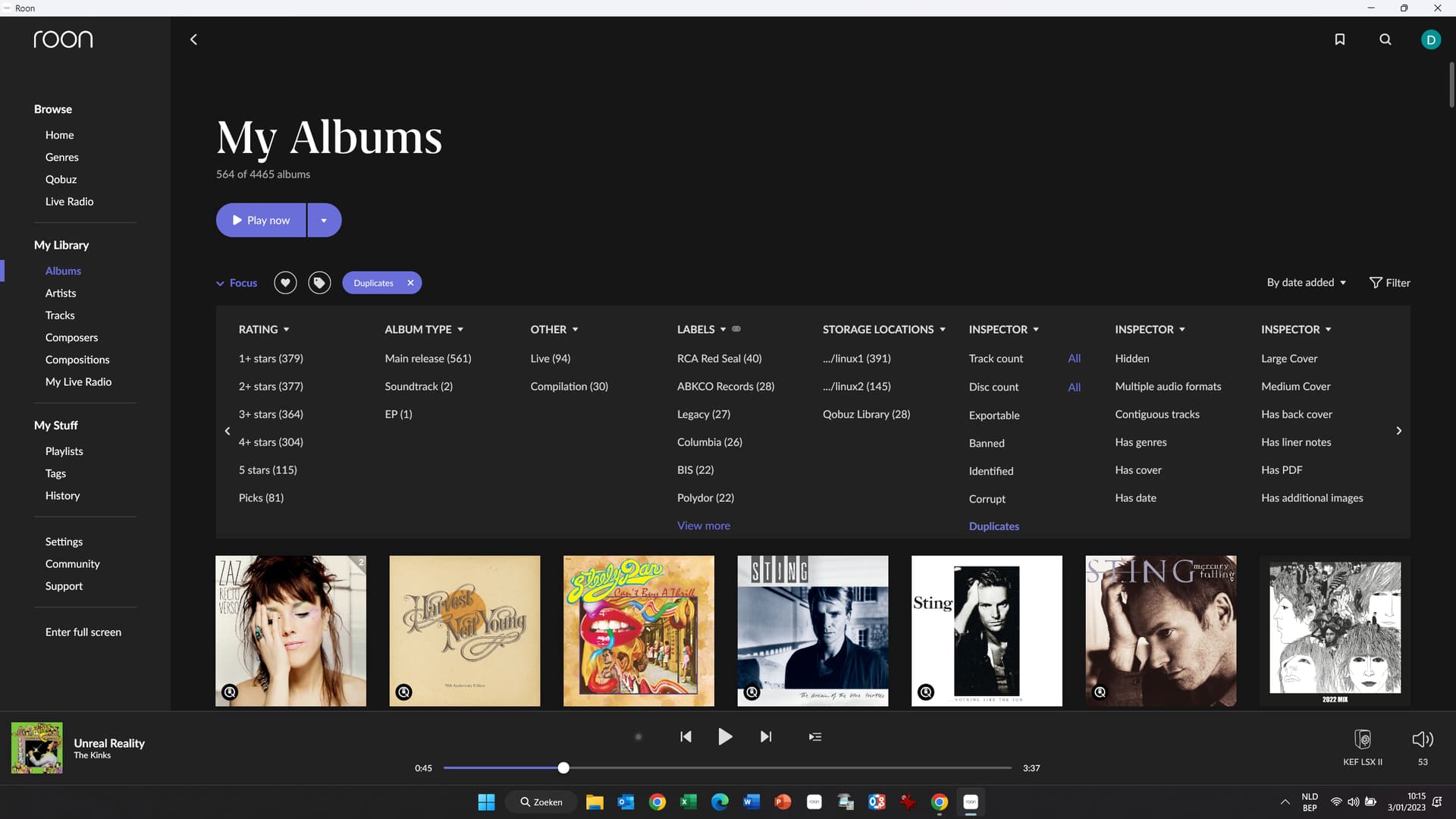Open the Steely Dan album cover
1456x819 pixels.
tap(639, 631)
